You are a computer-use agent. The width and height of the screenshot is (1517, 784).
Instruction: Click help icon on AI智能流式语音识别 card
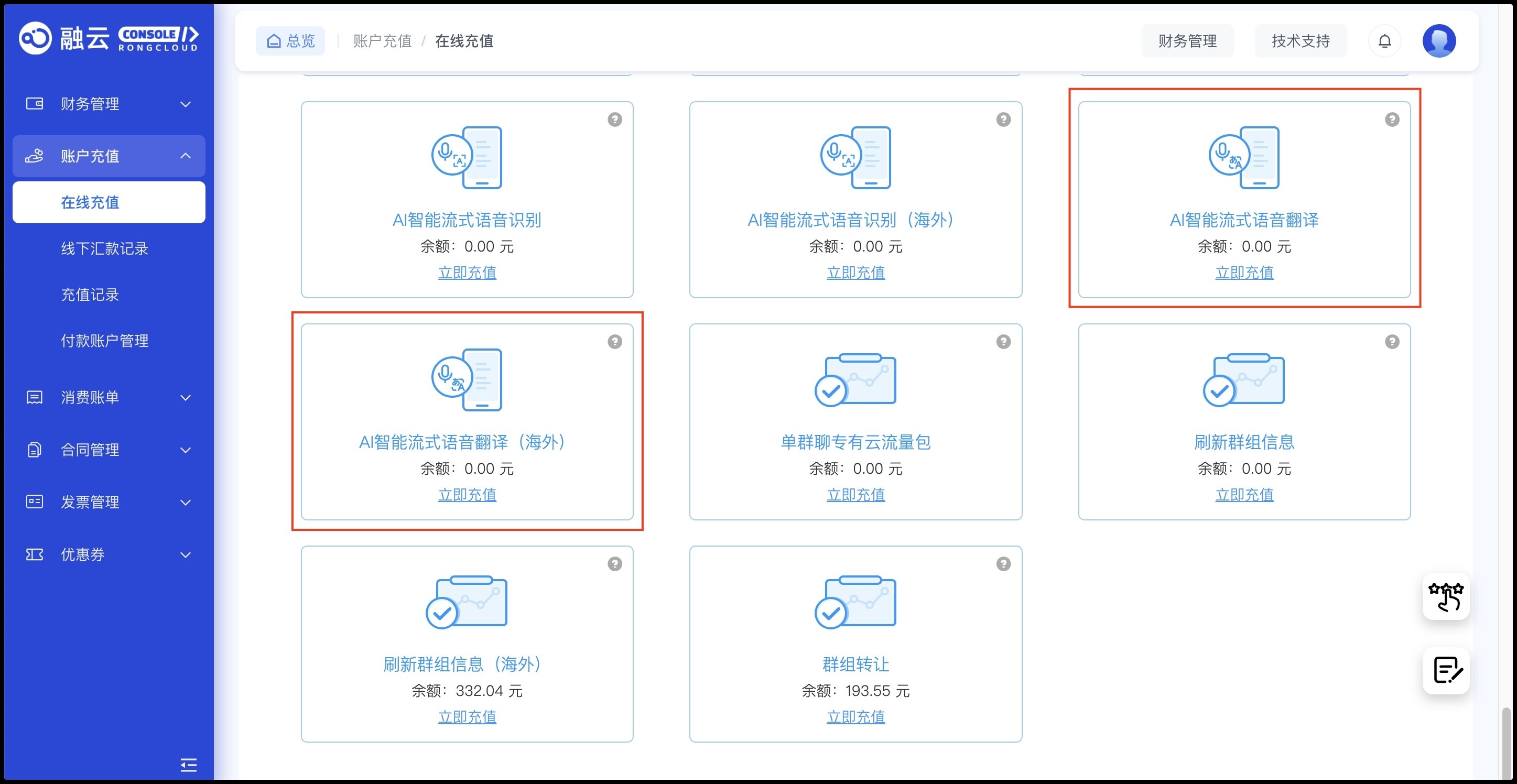point(614,119)
